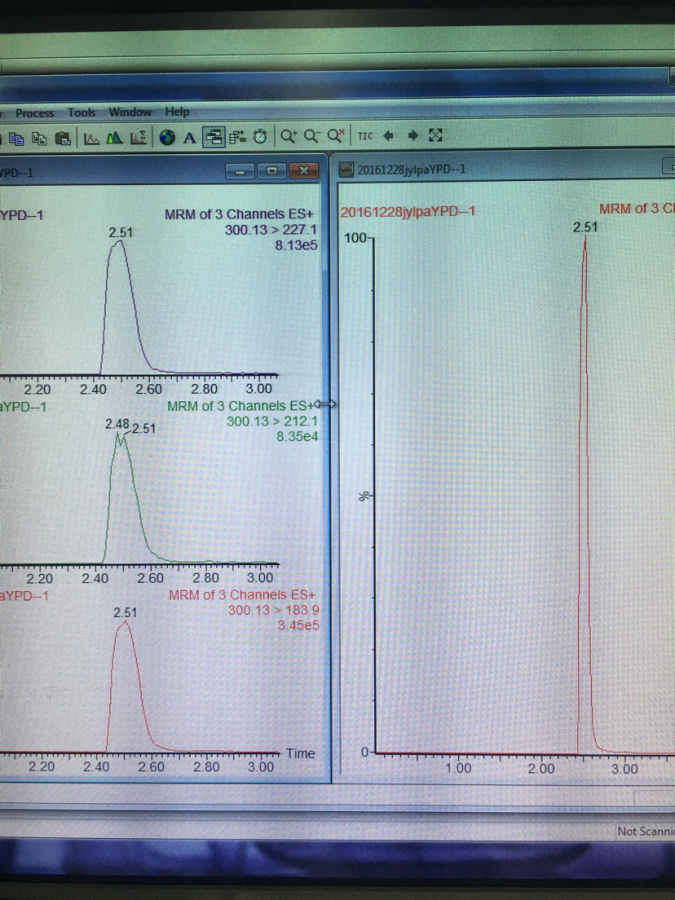Click the TIC toolbar button
This screenshot has width=675, height=900.
click(x=365, y=135)
